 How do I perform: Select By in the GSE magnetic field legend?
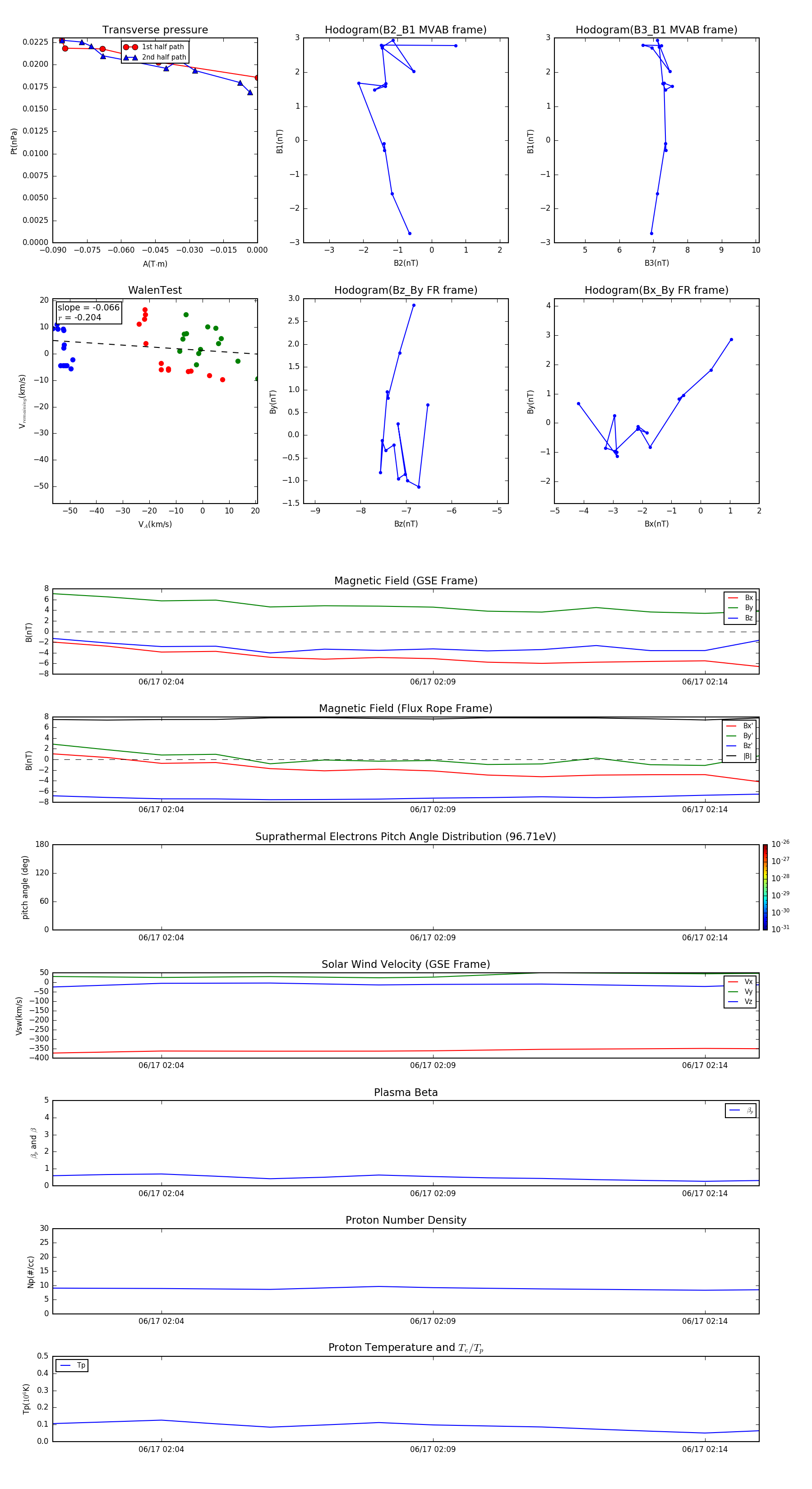coord(740,608)
